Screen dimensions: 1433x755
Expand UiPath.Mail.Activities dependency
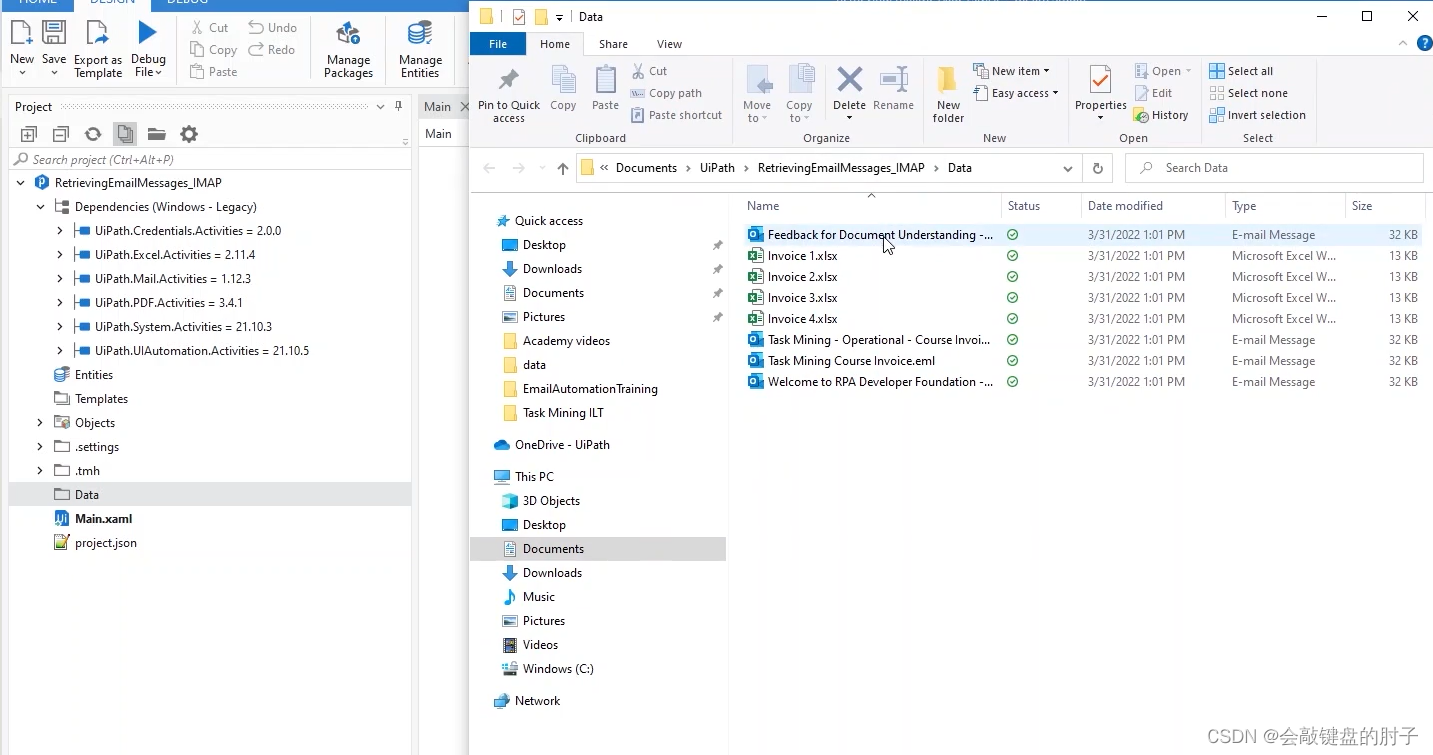60,279
